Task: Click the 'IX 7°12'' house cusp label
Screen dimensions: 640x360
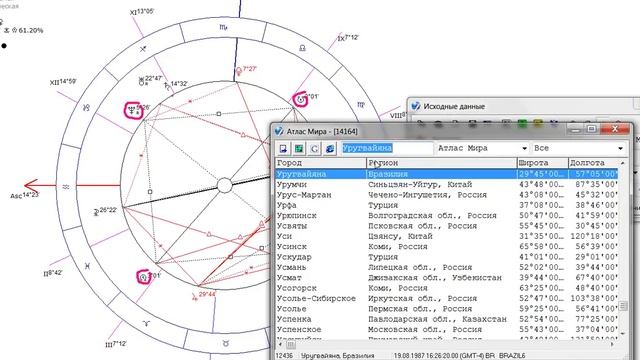Action: (x=348, y=38)
